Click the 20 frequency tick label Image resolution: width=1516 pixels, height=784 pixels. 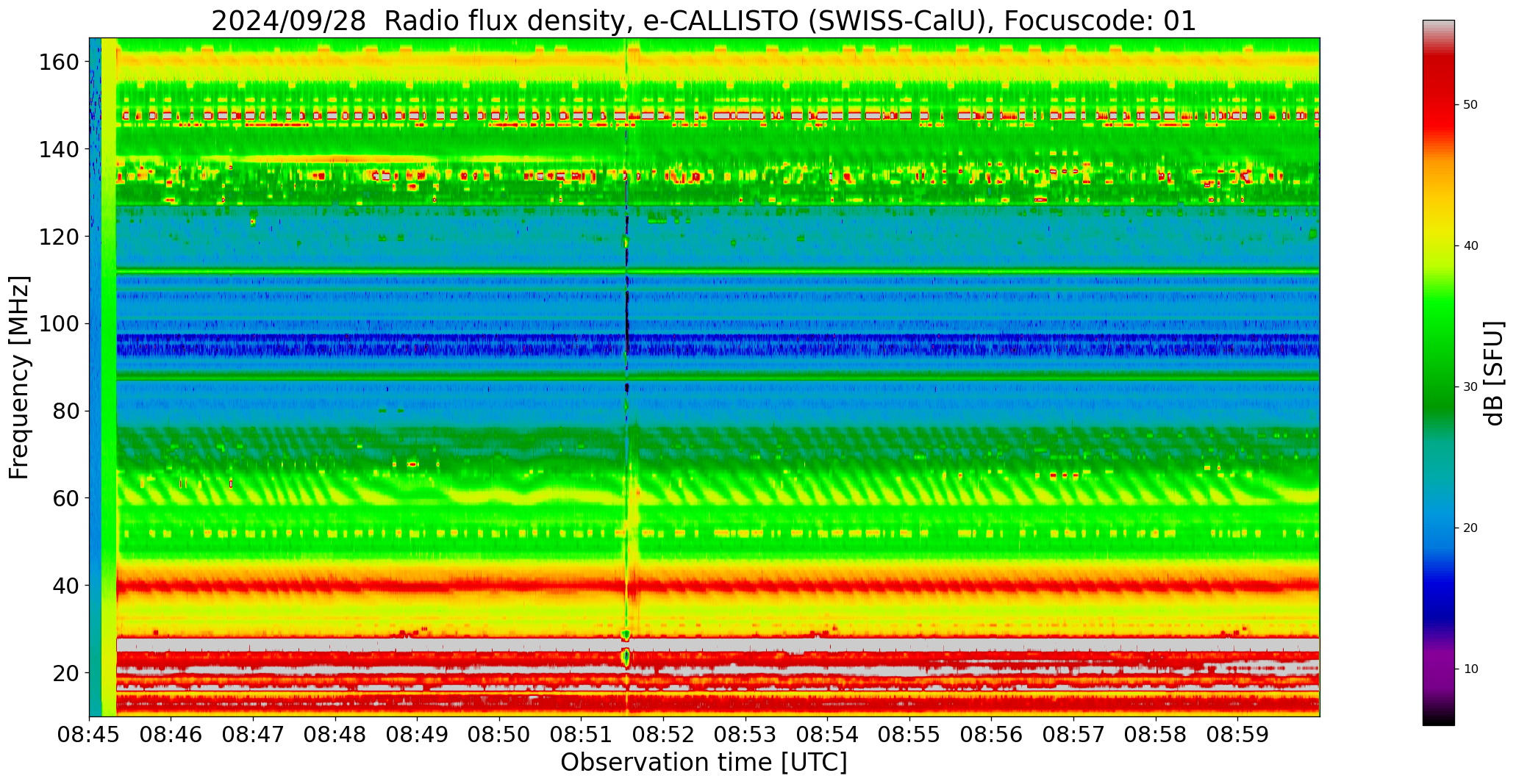[x=65, y=673]
